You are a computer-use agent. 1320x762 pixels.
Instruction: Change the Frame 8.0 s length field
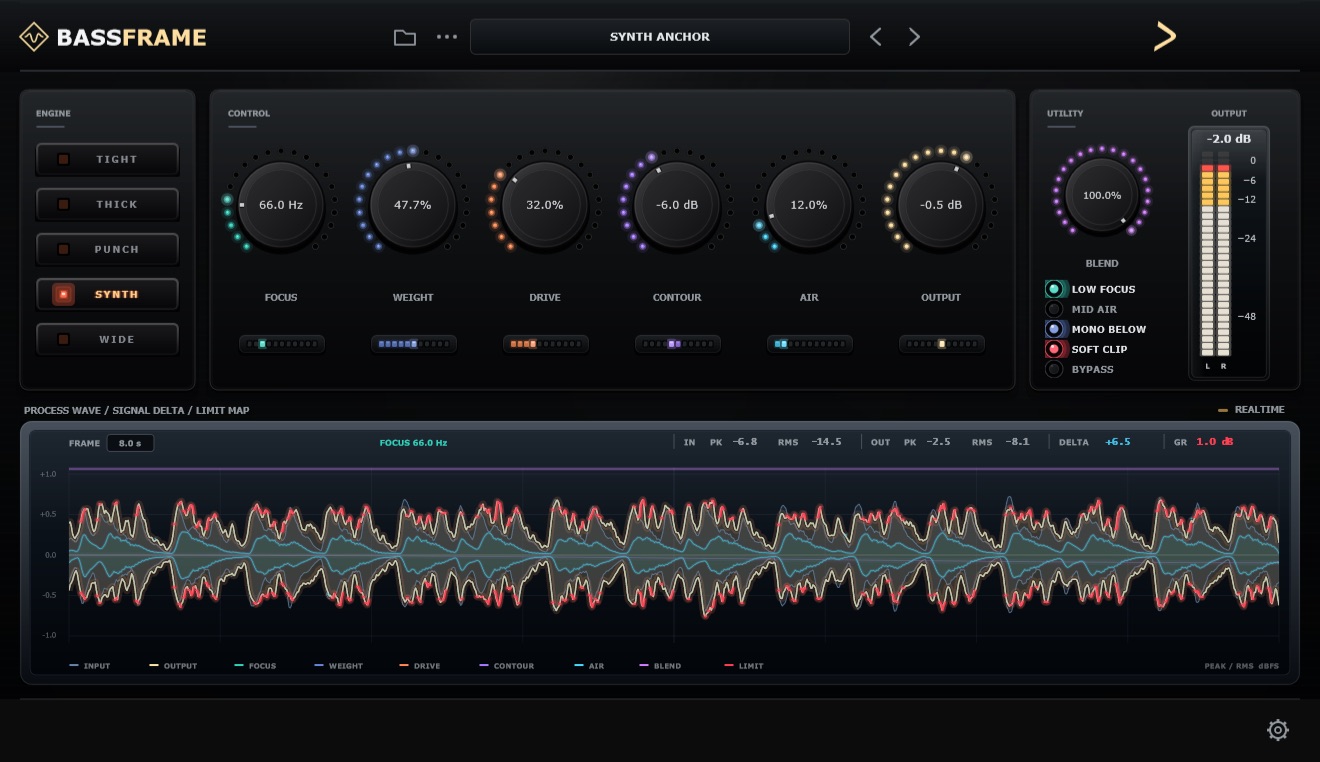pos(130,443)
